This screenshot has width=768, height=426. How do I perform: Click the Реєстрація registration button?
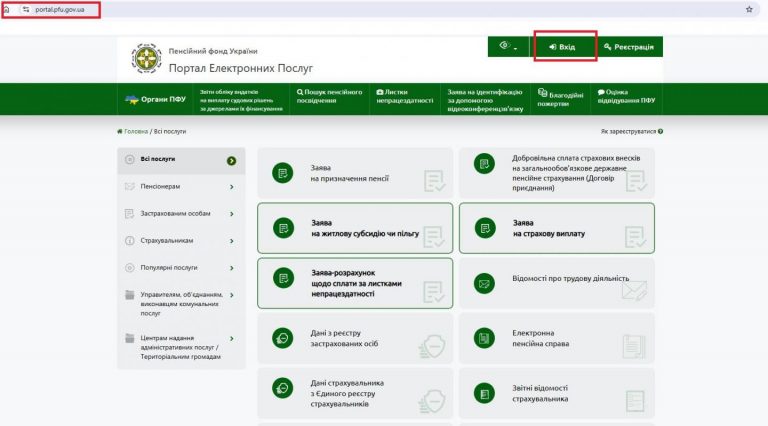coord(629,47)
